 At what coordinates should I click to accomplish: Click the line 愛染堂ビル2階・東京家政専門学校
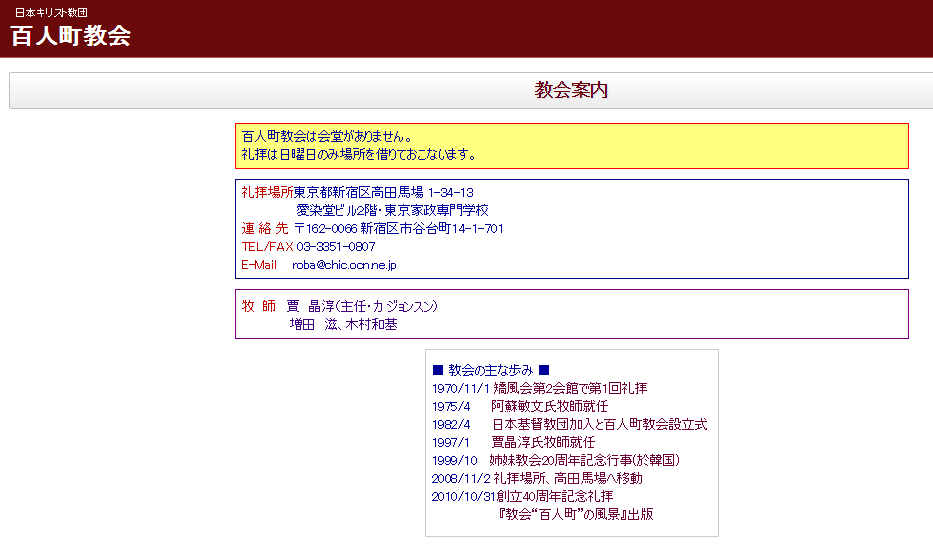point(392,210)
